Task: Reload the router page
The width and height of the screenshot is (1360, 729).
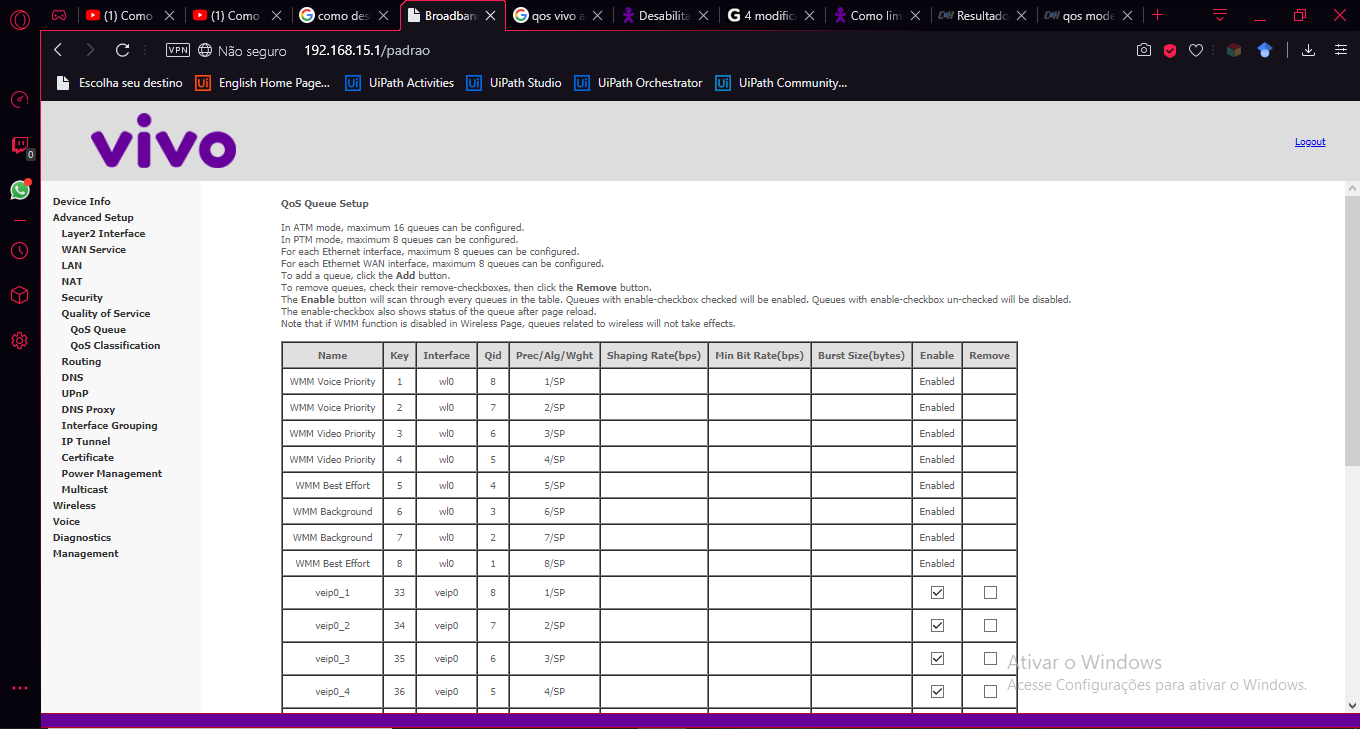Action: (x=123, y=50)
